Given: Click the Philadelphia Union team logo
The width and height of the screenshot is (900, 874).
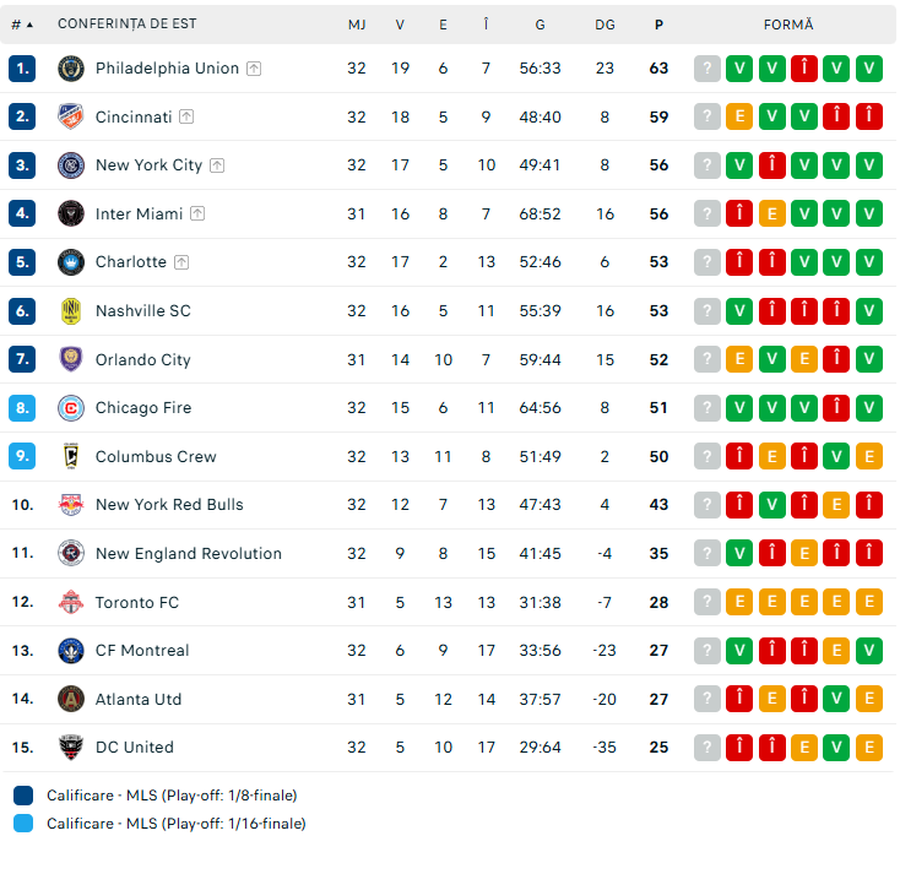Looking at the screenshot, I should point(71,68).
